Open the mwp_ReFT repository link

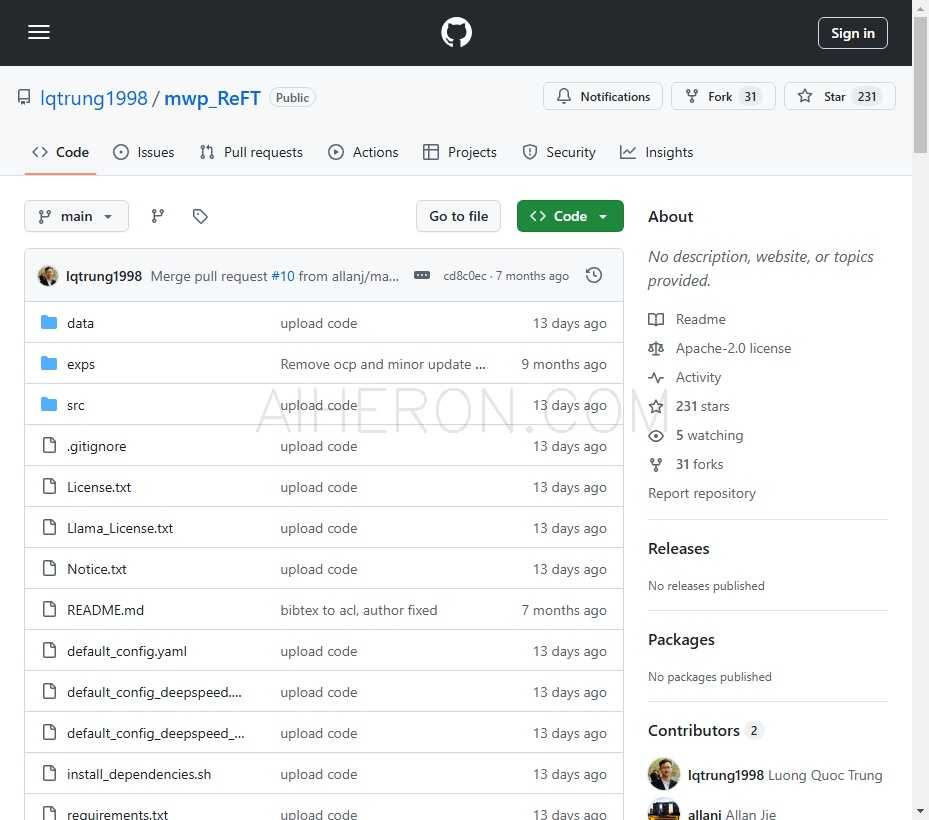click(212, 98)
